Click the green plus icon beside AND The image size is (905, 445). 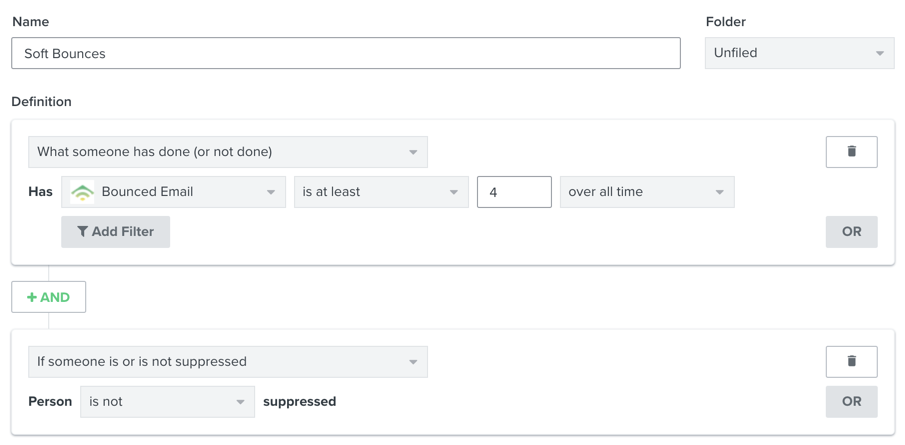click(x=32, y=297)
